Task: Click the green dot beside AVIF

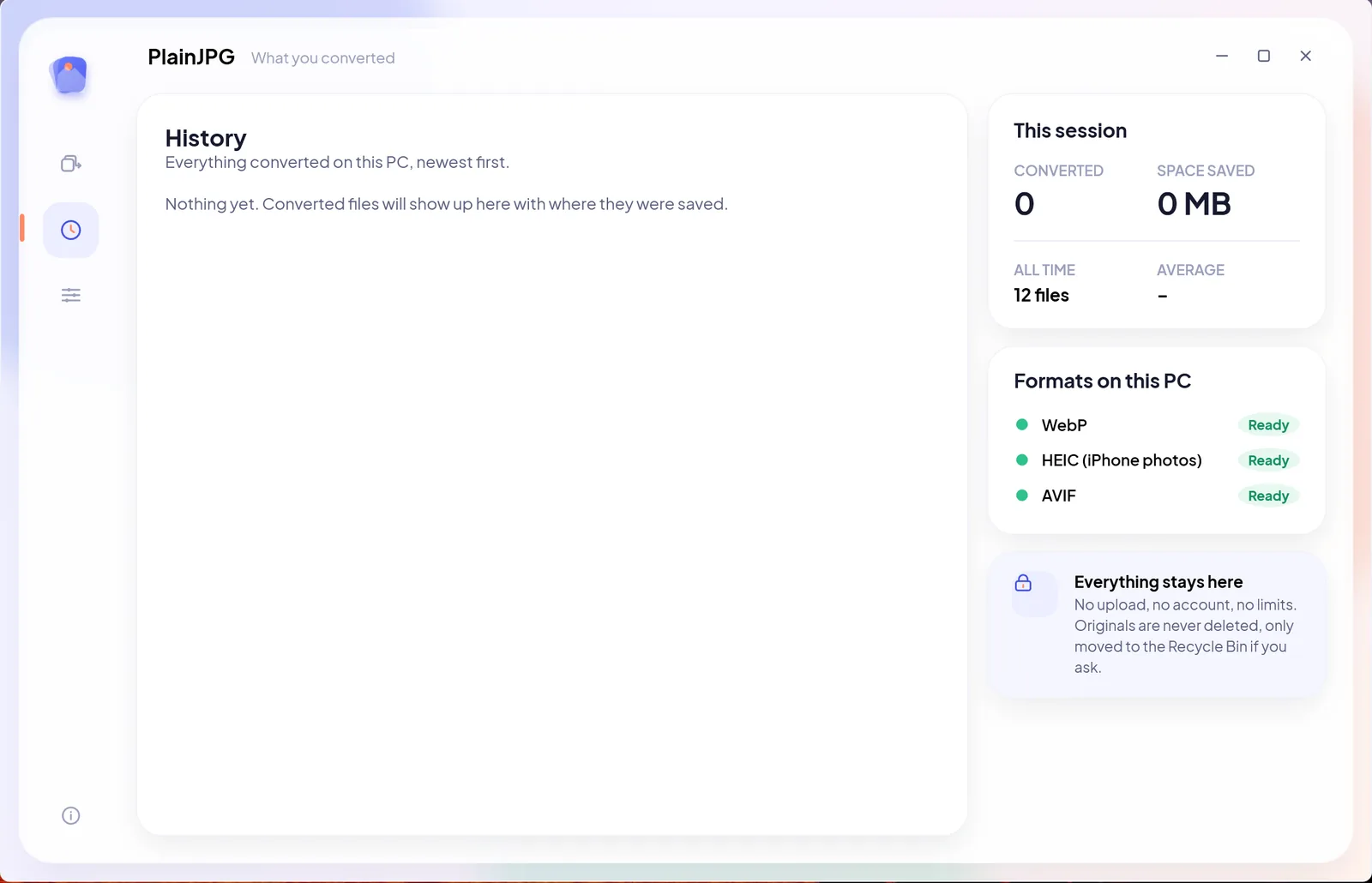Action: pos(1022,495)
